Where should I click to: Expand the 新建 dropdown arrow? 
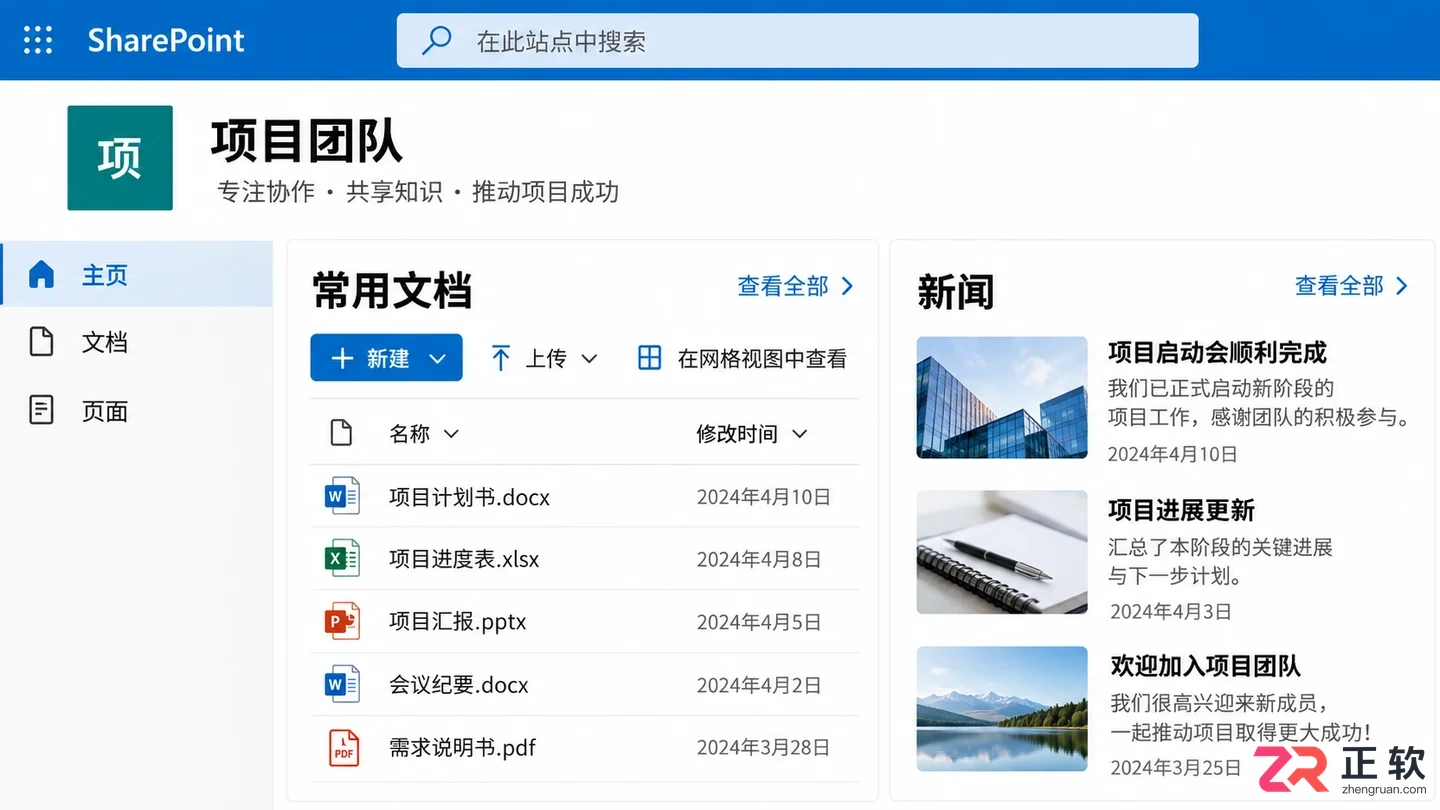pos(437,359)
